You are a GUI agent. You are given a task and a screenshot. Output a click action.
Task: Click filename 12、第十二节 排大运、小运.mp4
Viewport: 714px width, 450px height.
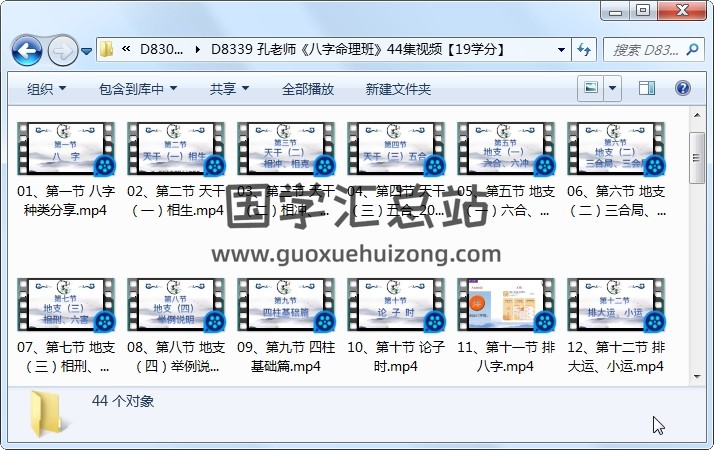[x=616, y=357]
